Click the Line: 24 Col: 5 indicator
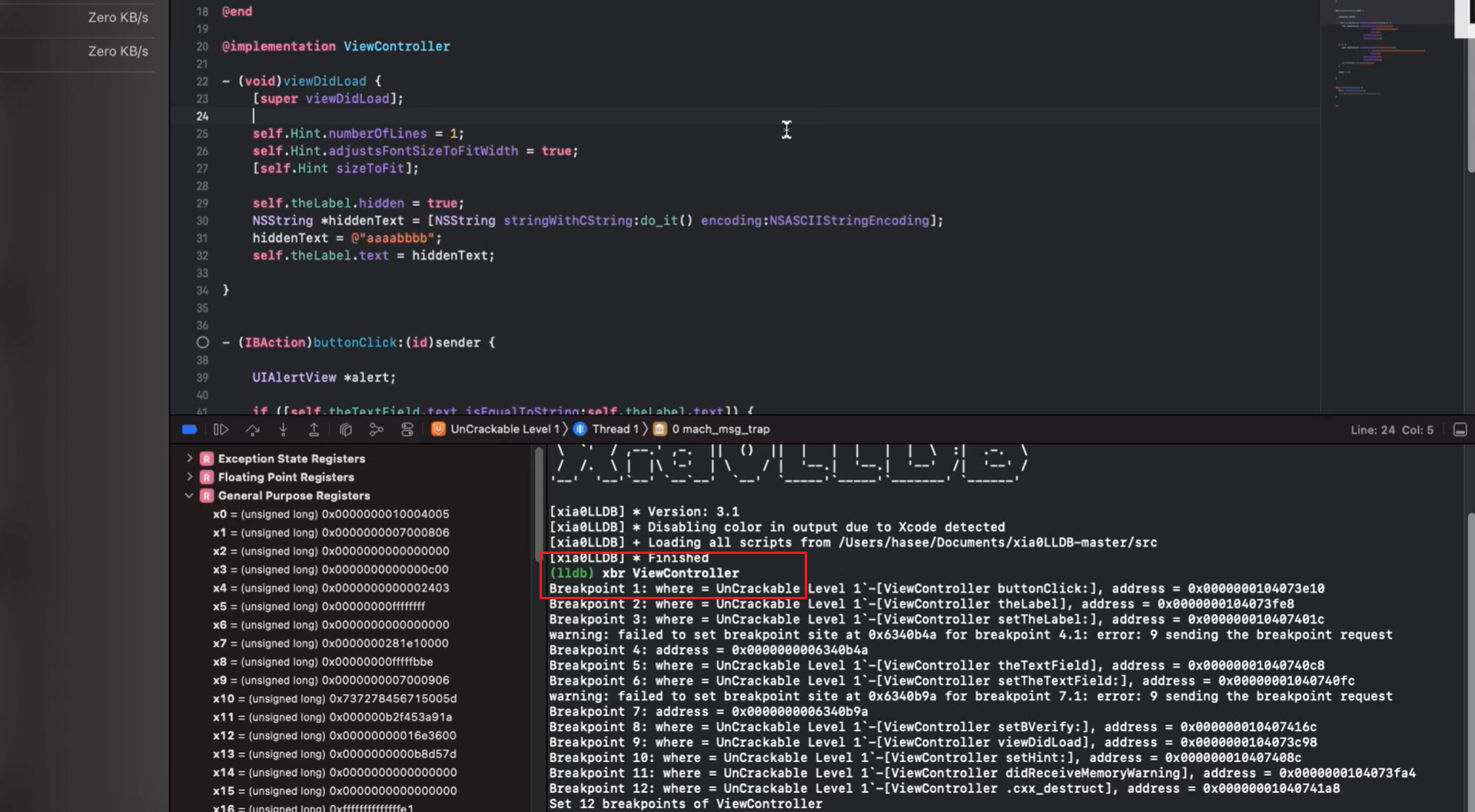The width and height of the screenshot is (1475, 812). tap(1391, 430)
